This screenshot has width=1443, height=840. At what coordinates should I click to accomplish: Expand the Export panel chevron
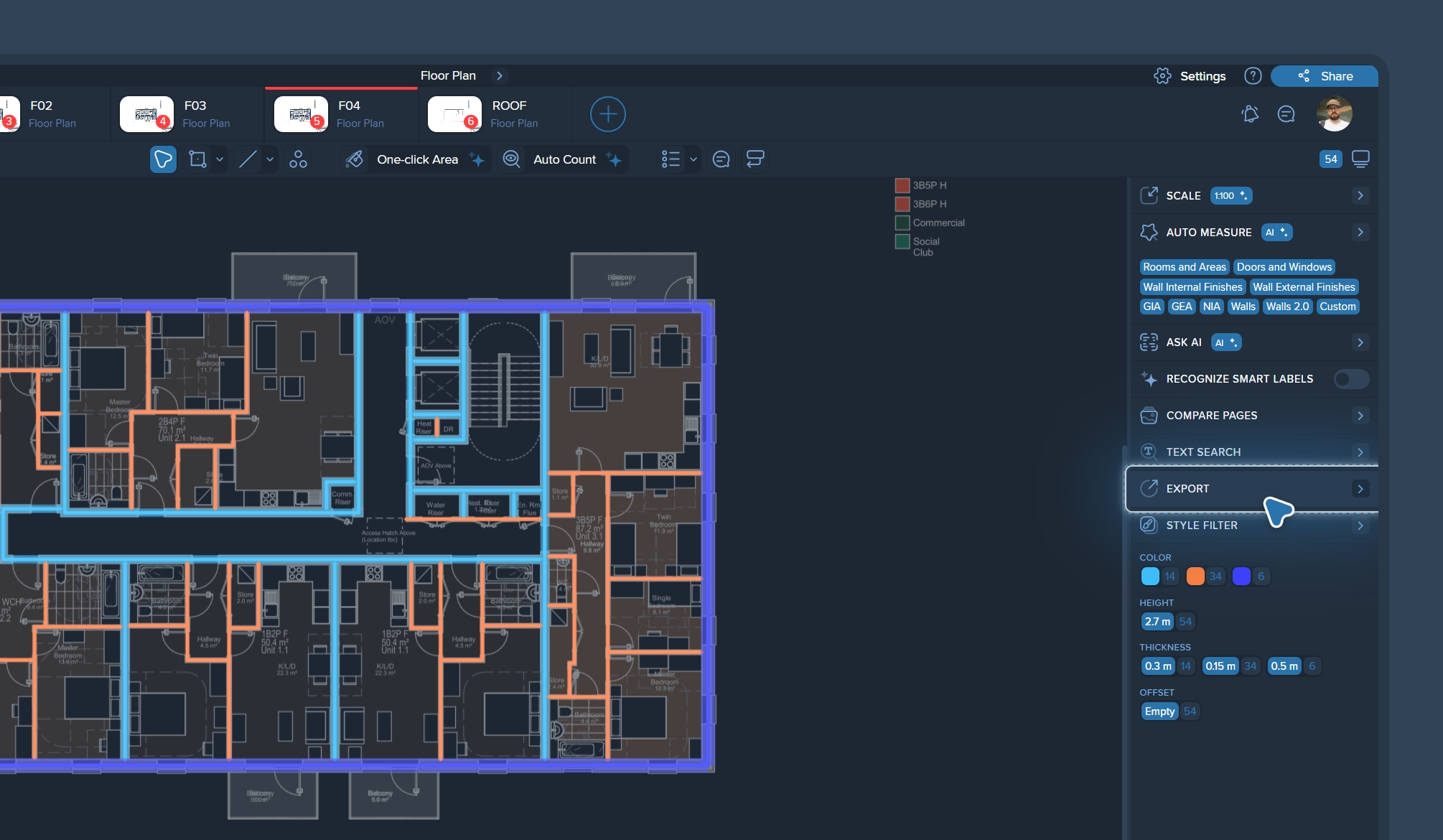(x=1360, y=489)
